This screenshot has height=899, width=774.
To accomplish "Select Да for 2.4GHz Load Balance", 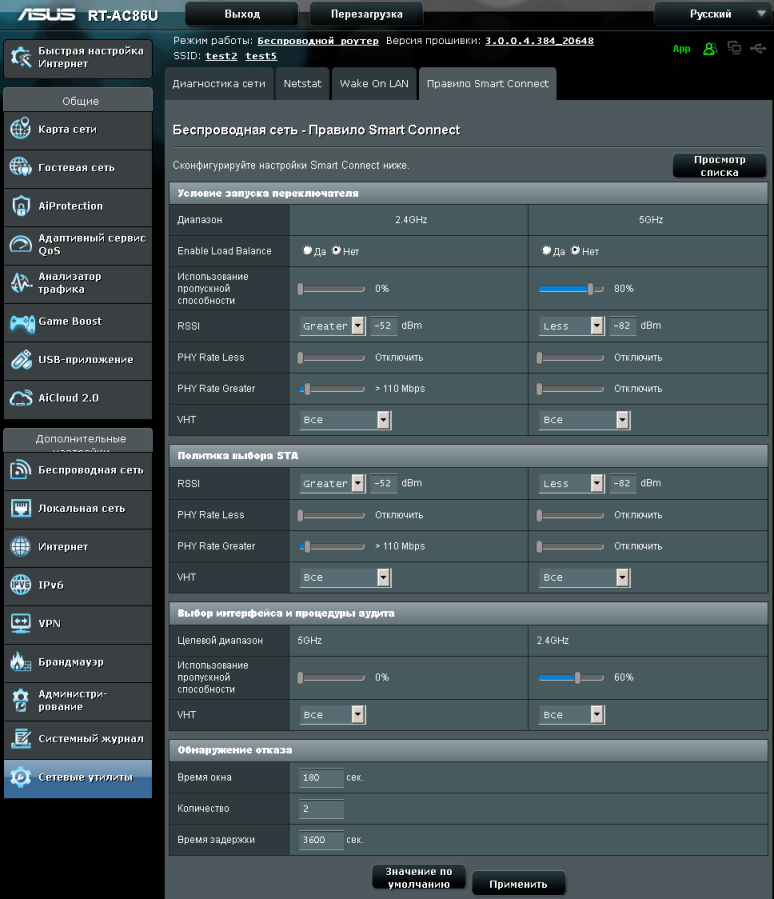I will (307, 250).
